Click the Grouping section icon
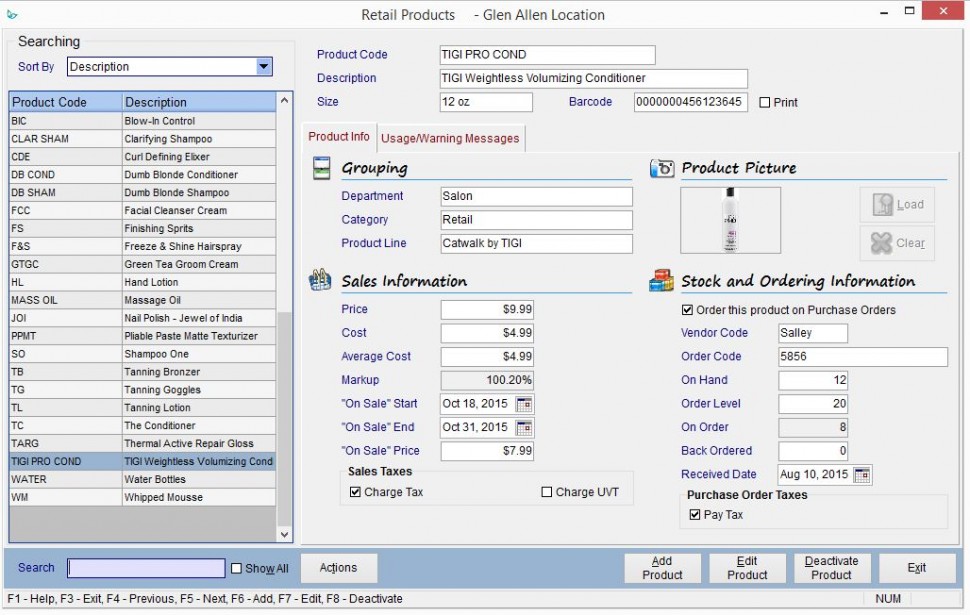 click(x=322, y=168)
